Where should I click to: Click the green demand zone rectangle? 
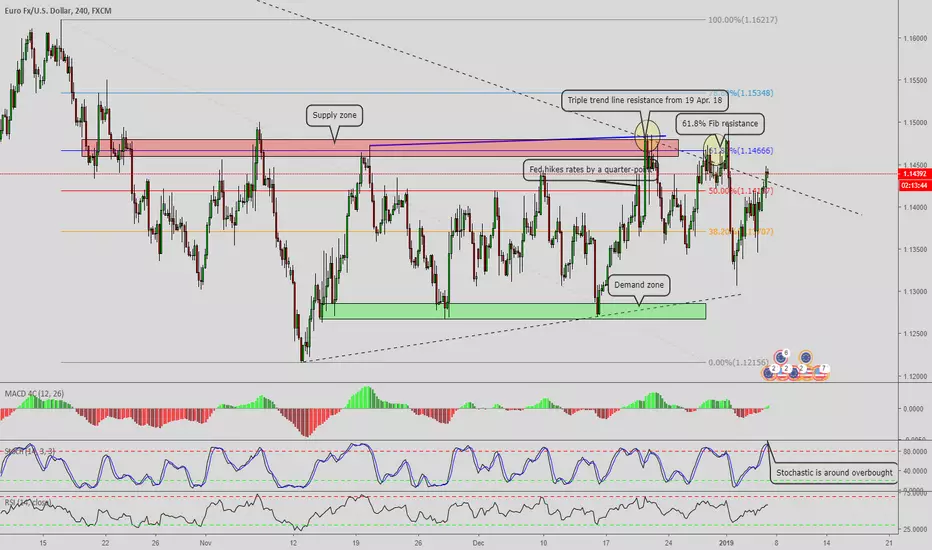[514, 311]
